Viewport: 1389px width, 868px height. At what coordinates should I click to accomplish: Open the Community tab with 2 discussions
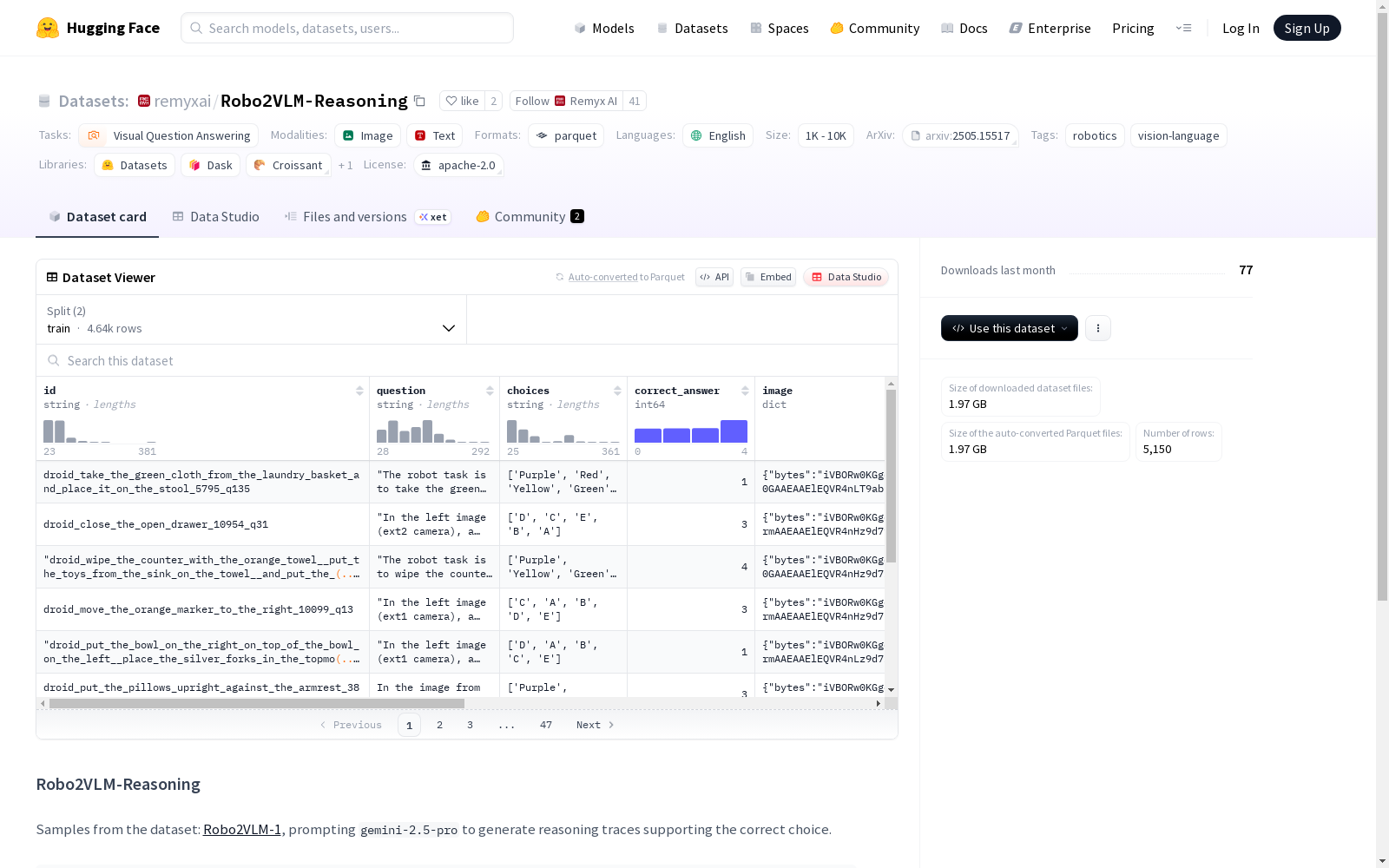point(530,216)
